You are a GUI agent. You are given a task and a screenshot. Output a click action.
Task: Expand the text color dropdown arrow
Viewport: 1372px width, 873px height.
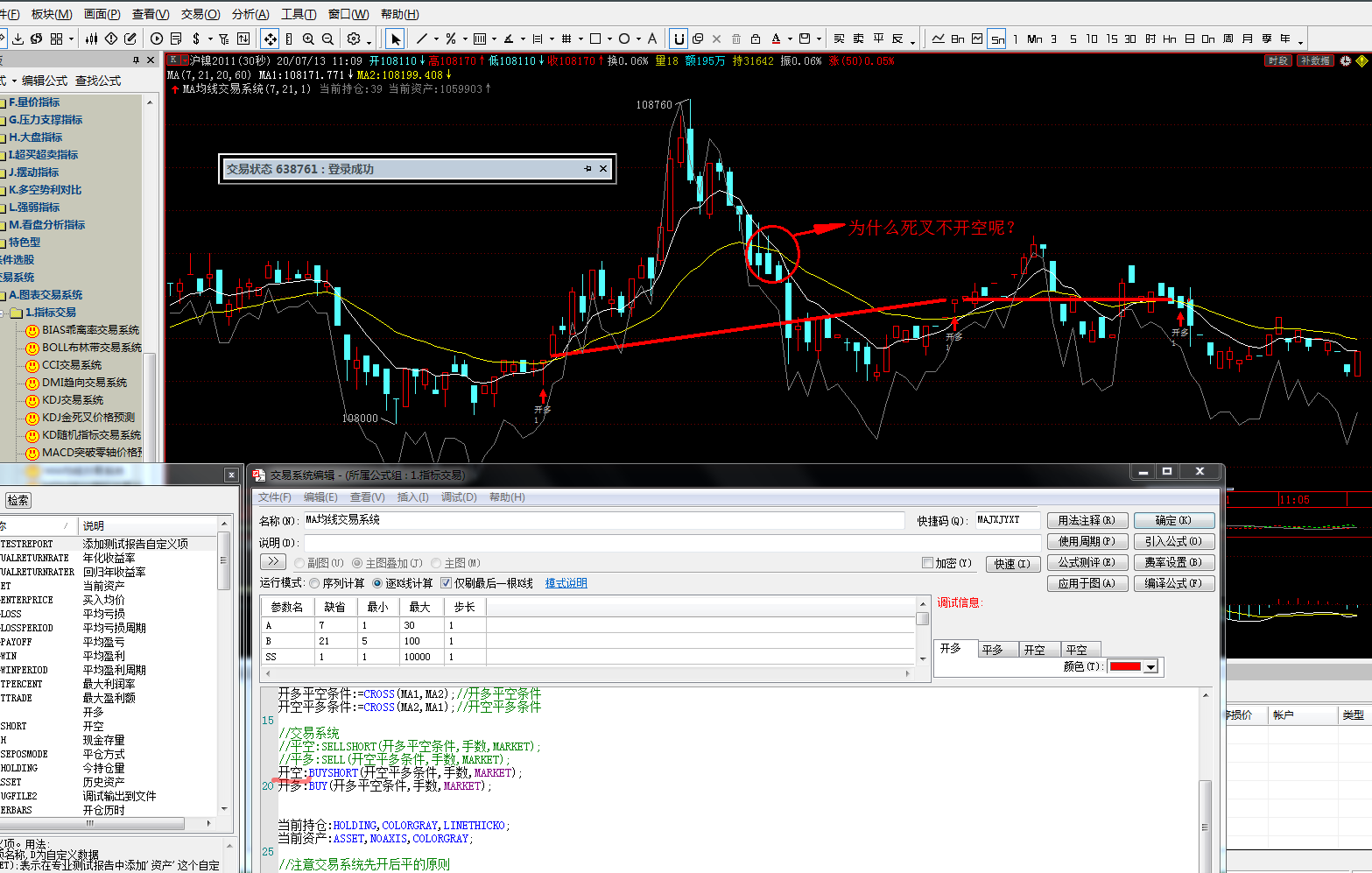(790, 39)
